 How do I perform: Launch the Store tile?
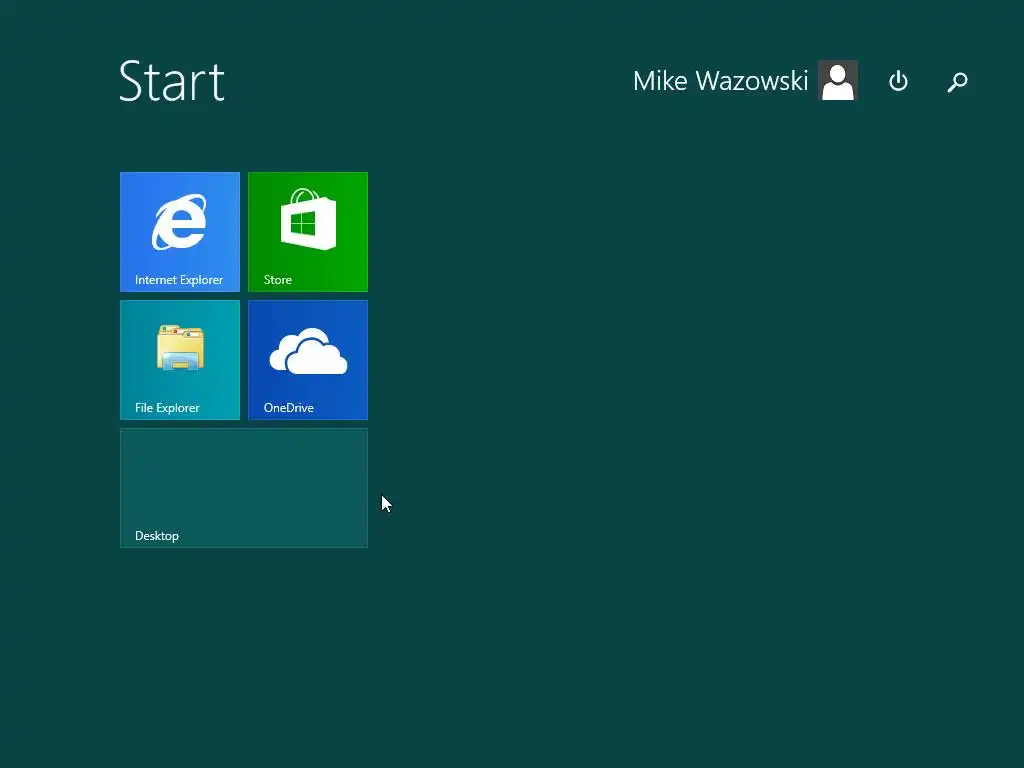tap(308, 232)
